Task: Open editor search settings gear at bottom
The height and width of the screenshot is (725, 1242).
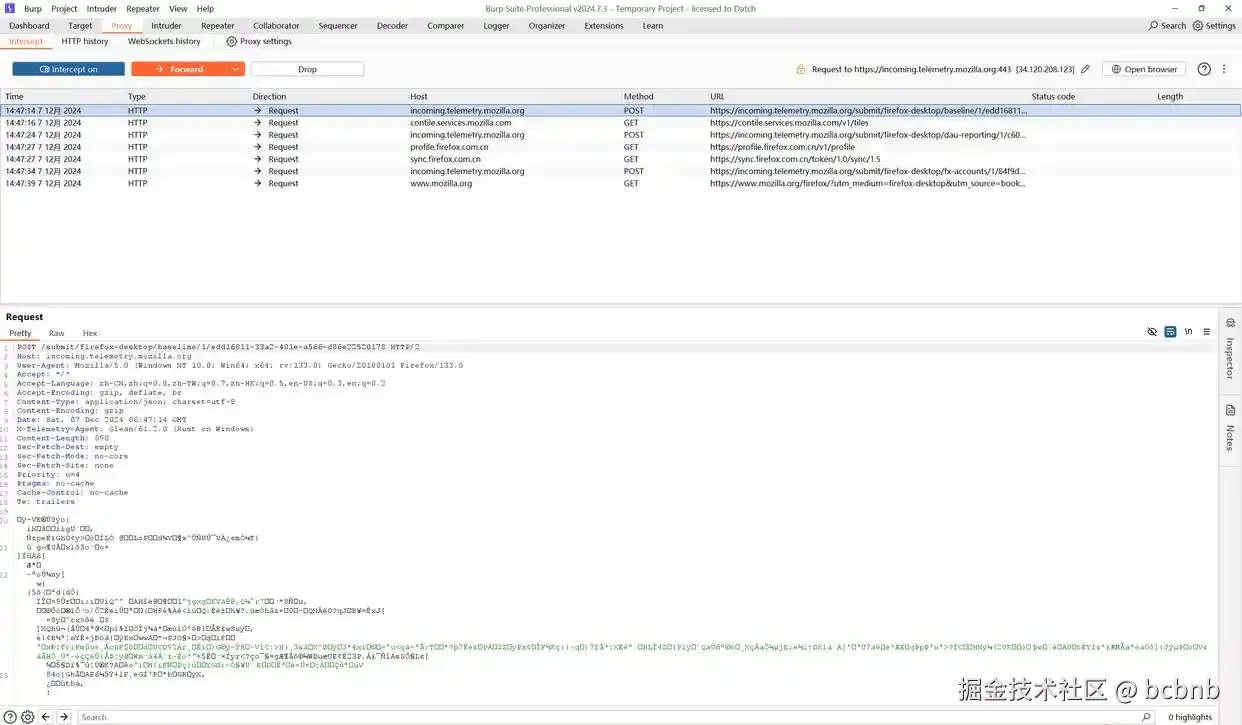Action: 28,717
